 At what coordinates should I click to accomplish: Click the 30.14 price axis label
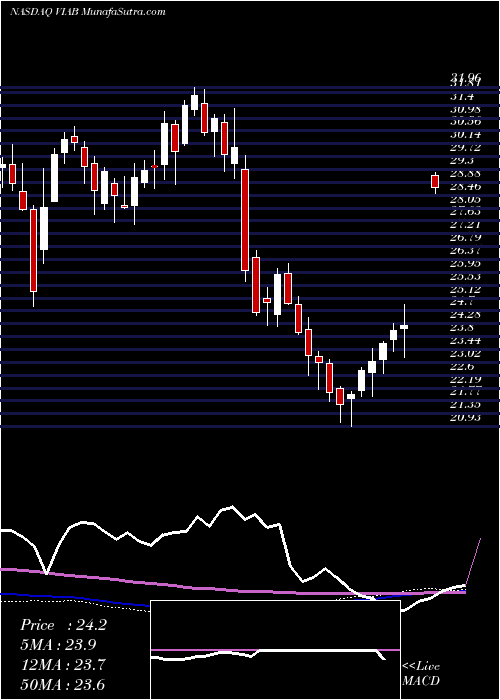pyautogui.click(x=466, y=135)
